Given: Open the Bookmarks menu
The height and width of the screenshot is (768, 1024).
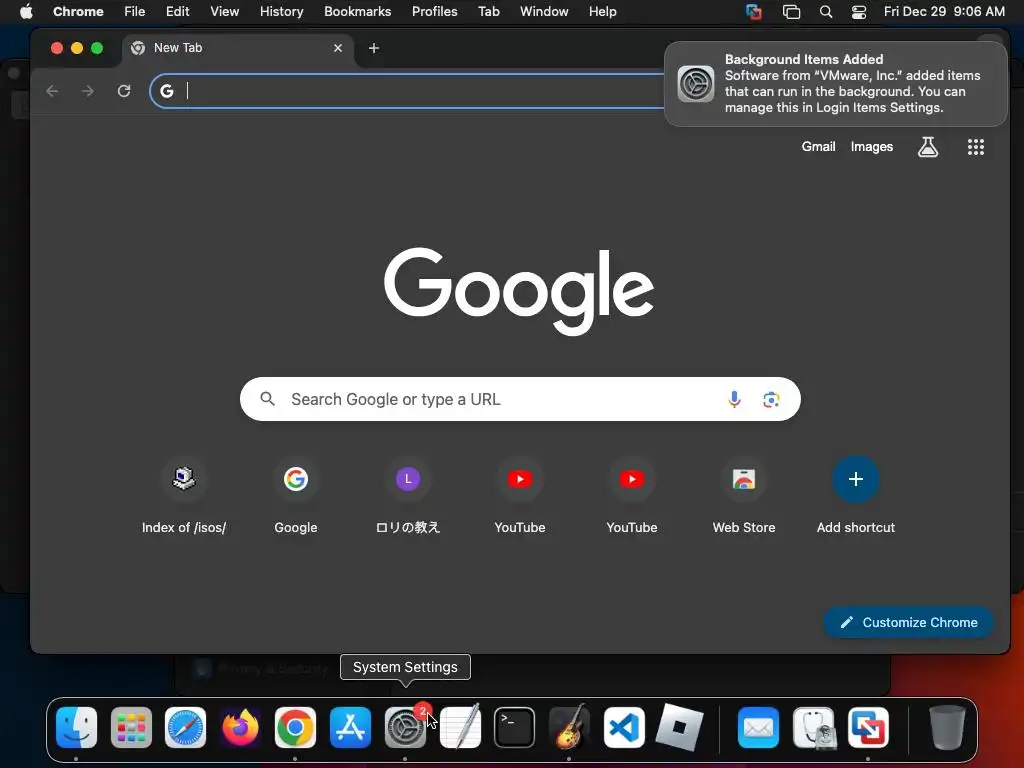Looking at the screenshot, I should [x=358, y=12].
